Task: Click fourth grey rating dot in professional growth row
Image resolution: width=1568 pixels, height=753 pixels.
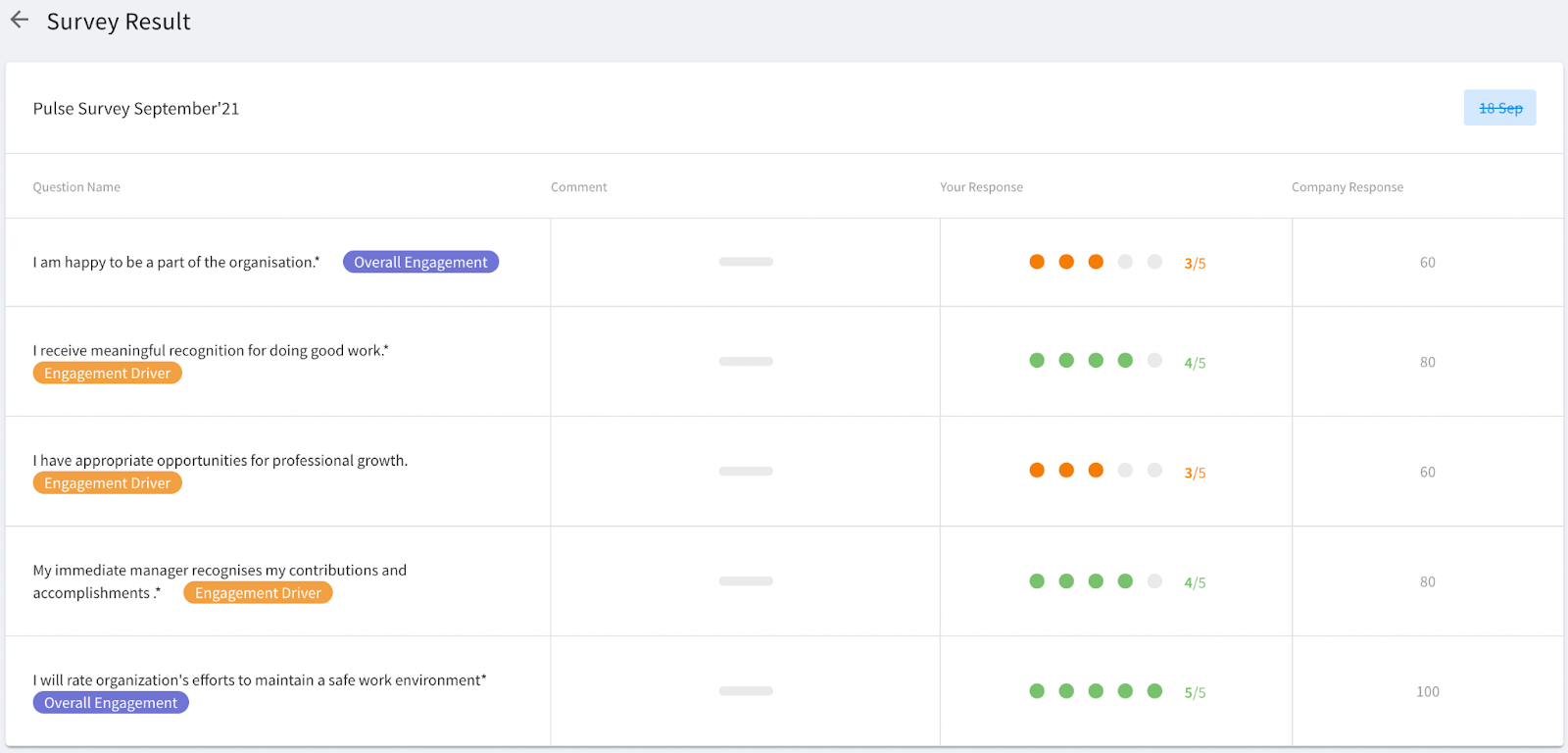Action: [1125, 471]
